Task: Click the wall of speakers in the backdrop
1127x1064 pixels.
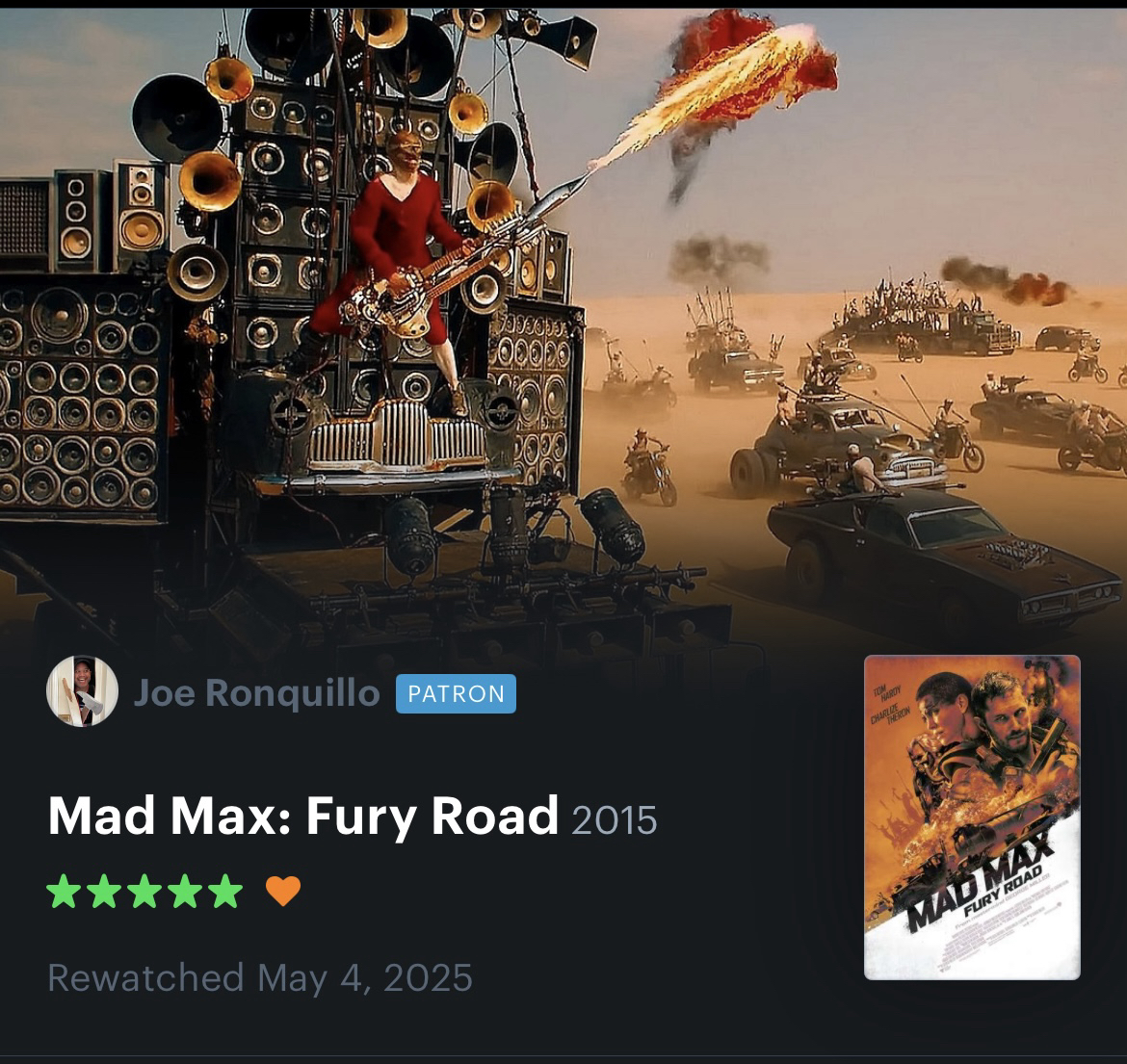Action: (79, 395)
